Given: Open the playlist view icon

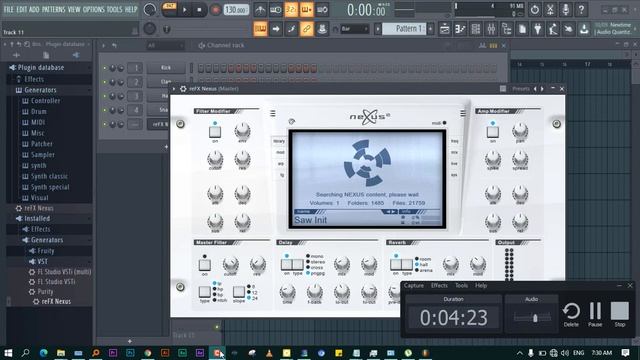Looking at the screenshot, I should click(444, 29).
